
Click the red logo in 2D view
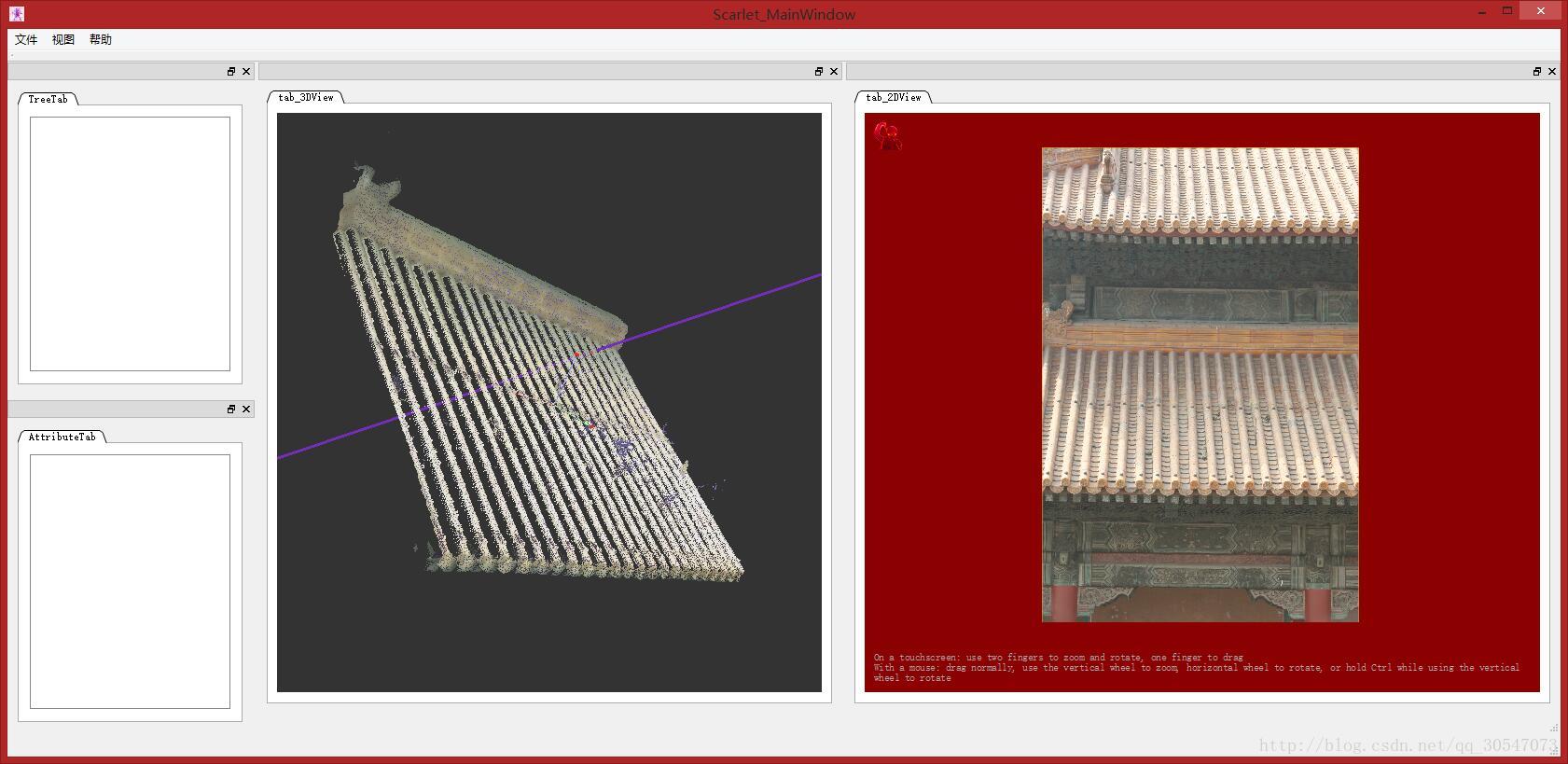click(887, 136)
